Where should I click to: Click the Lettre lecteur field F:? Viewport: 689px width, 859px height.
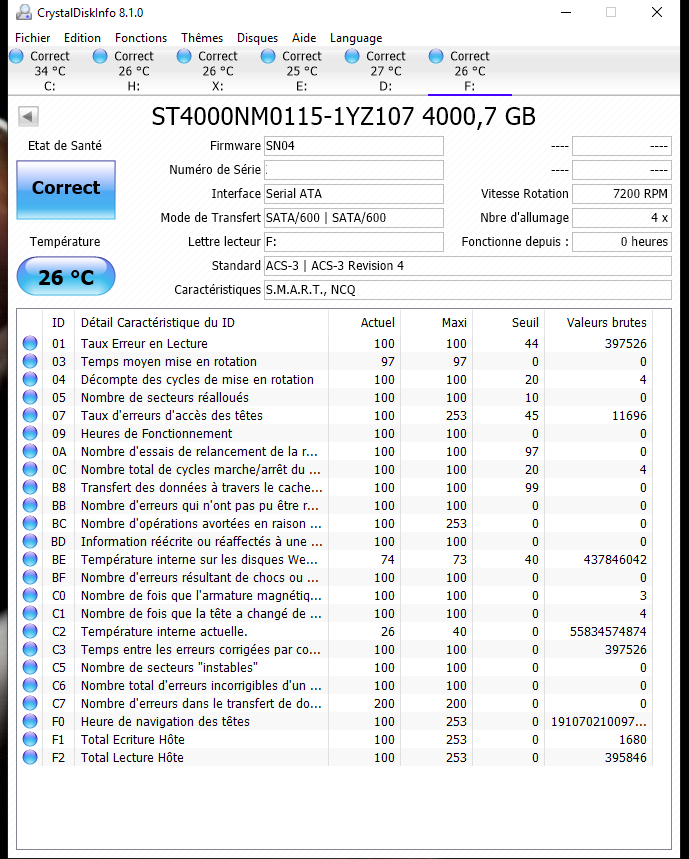pyautogui.click(x=354, y=242)
